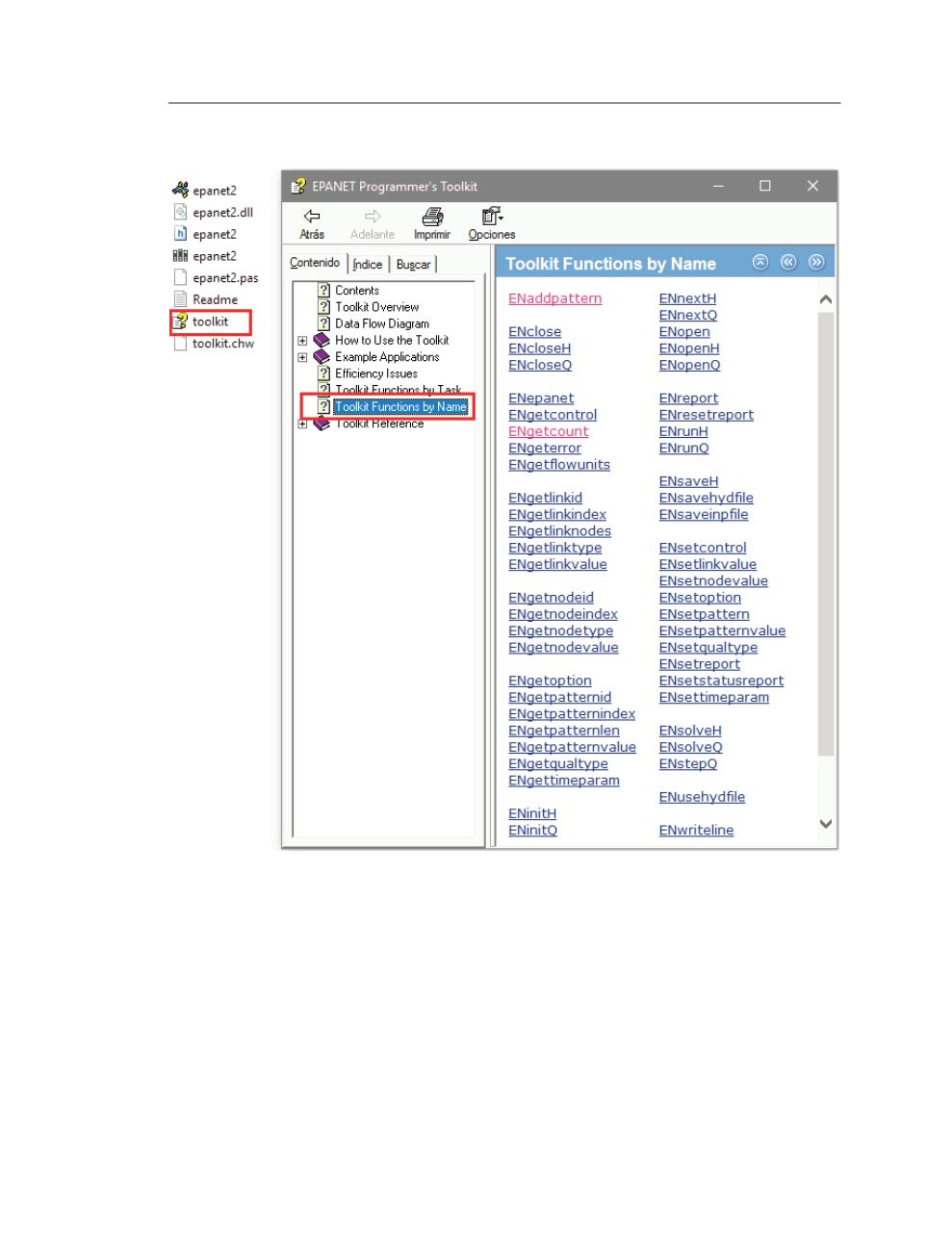952x1259 pixels.
Task: Switch to the Índice tab
Action: (368, 265)
